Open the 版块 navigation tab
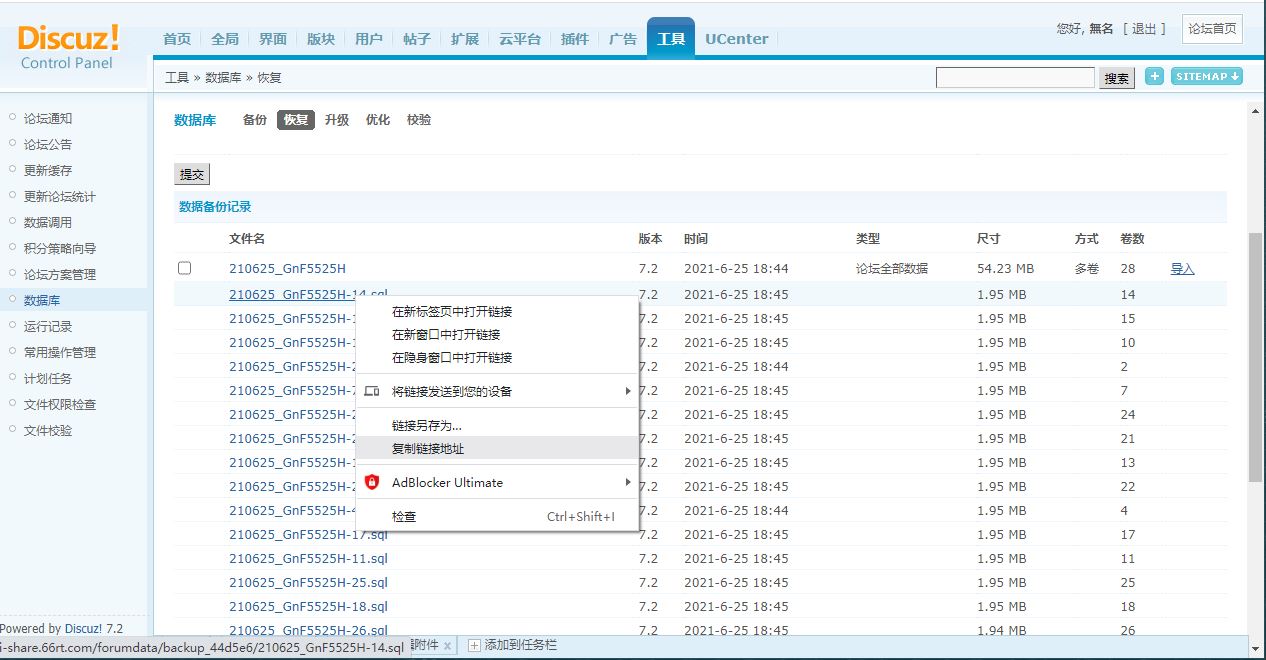 [x=321, y=39]
